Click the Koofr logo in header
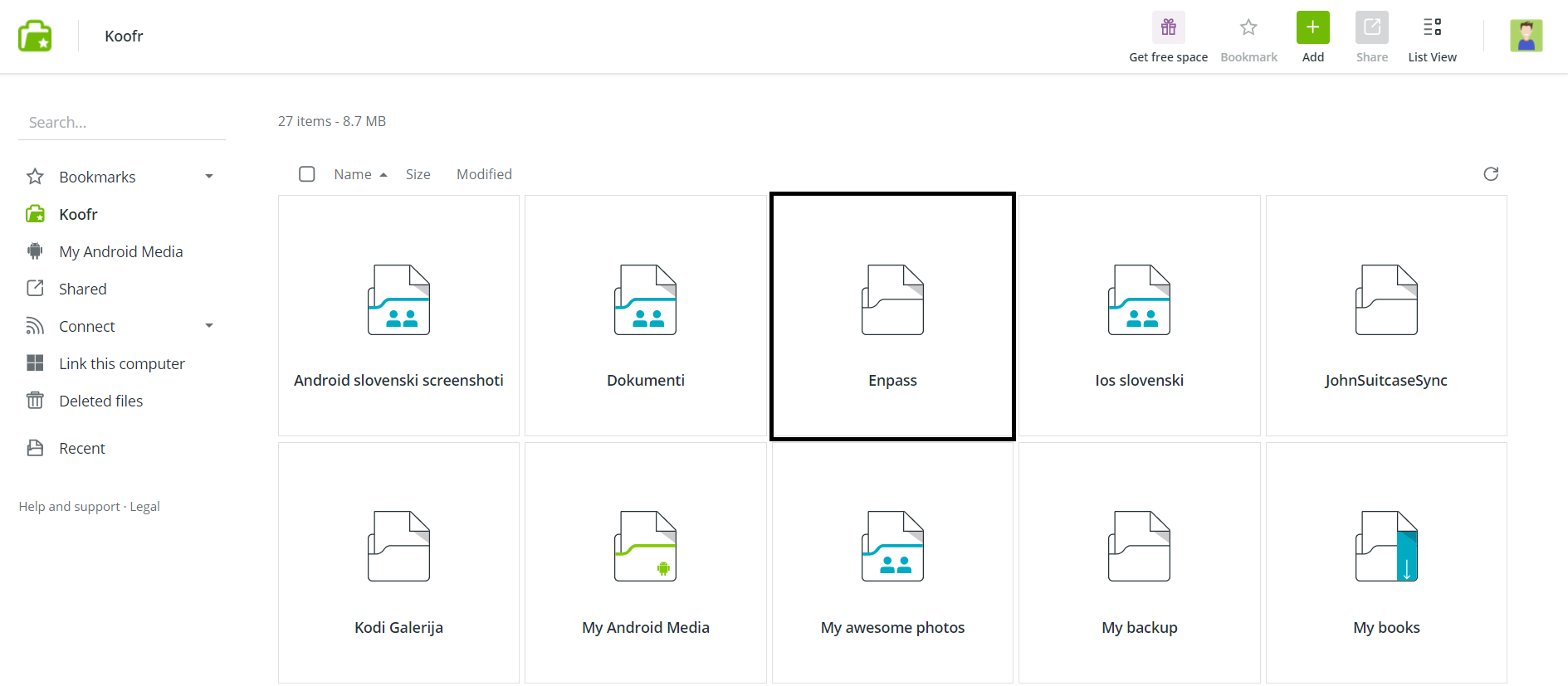The width and height of the screenshot is (1568, 686). (35, 36)
